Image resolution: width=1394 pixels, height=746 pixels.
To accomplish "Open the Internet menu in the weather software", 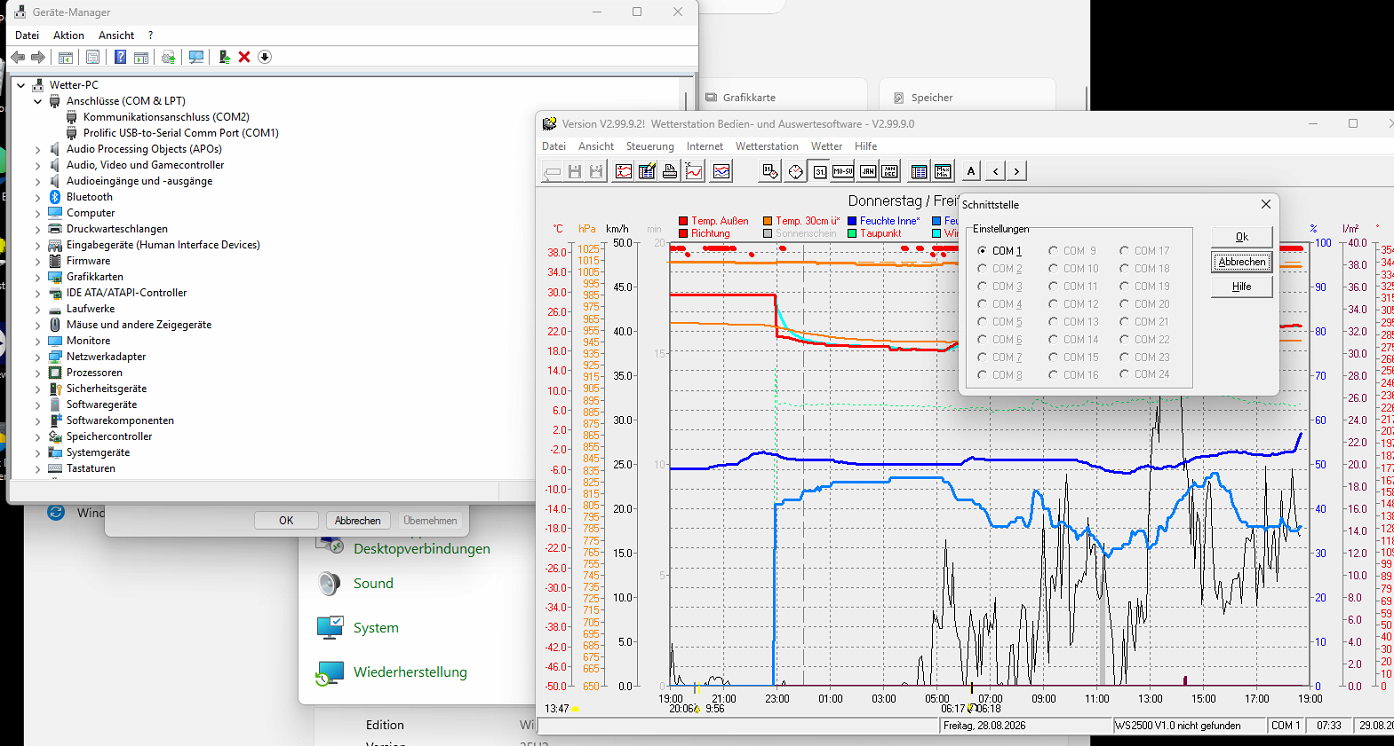I will [705, 146].
